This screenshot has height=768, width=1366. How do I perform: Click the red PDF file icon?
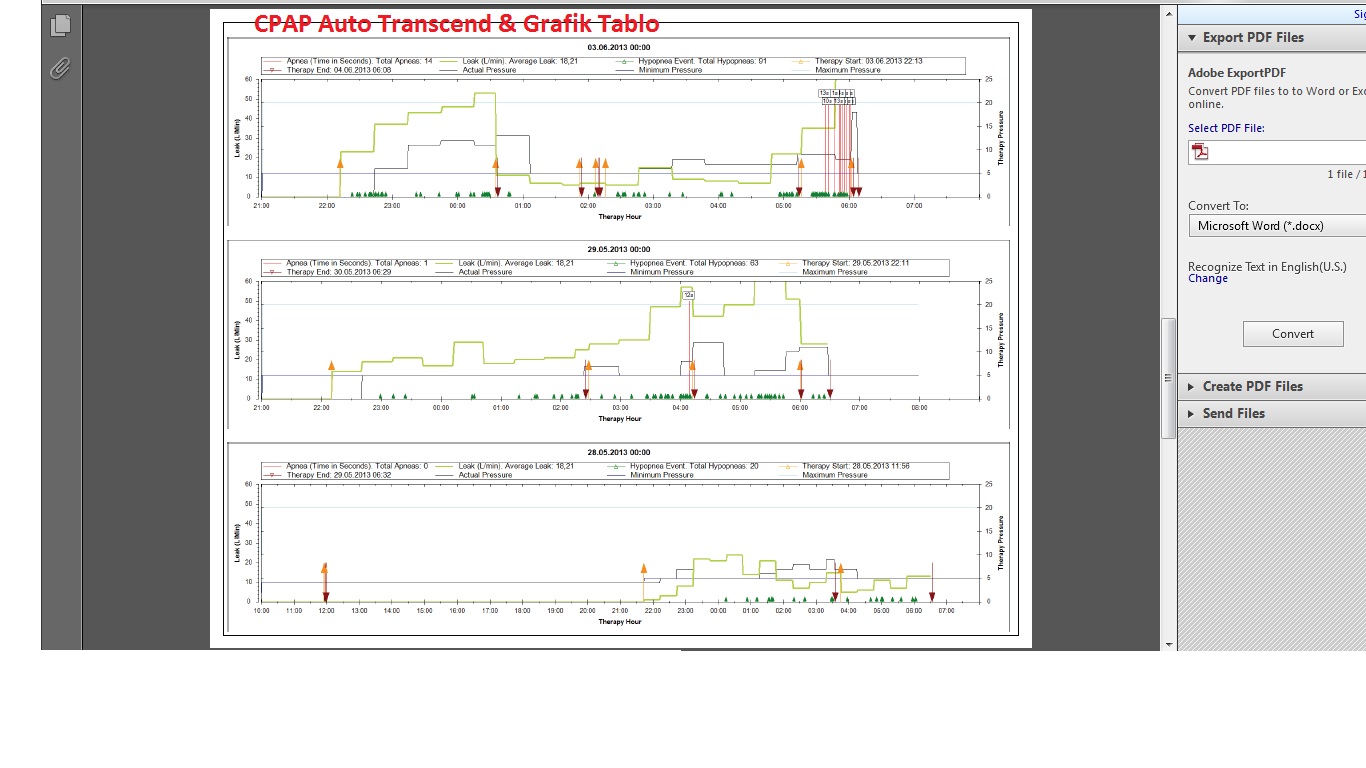(1200, 152)
